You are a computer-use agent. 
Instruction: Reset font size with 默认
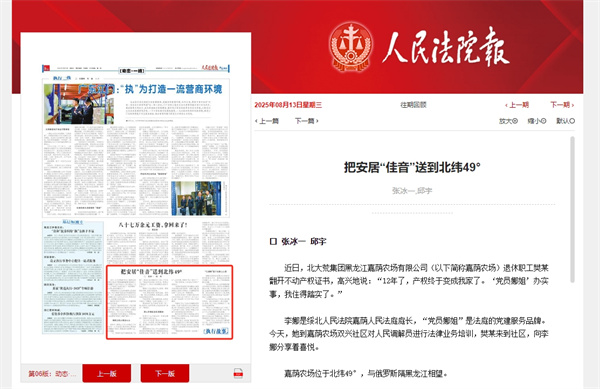(566, 121)
